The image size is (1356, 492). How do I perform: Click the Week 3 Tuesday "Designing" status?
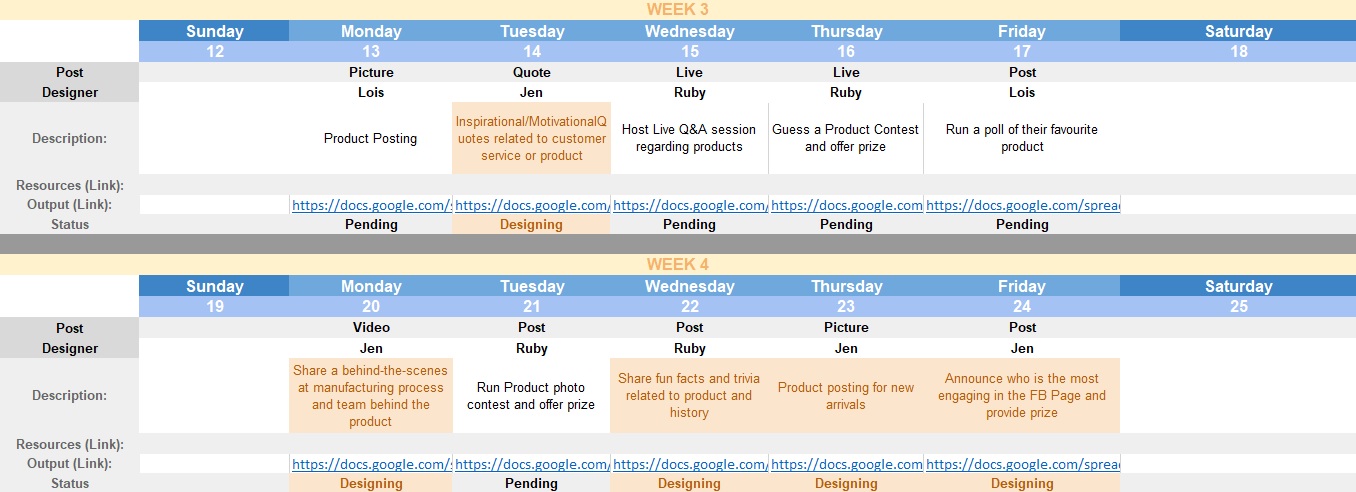532,225
